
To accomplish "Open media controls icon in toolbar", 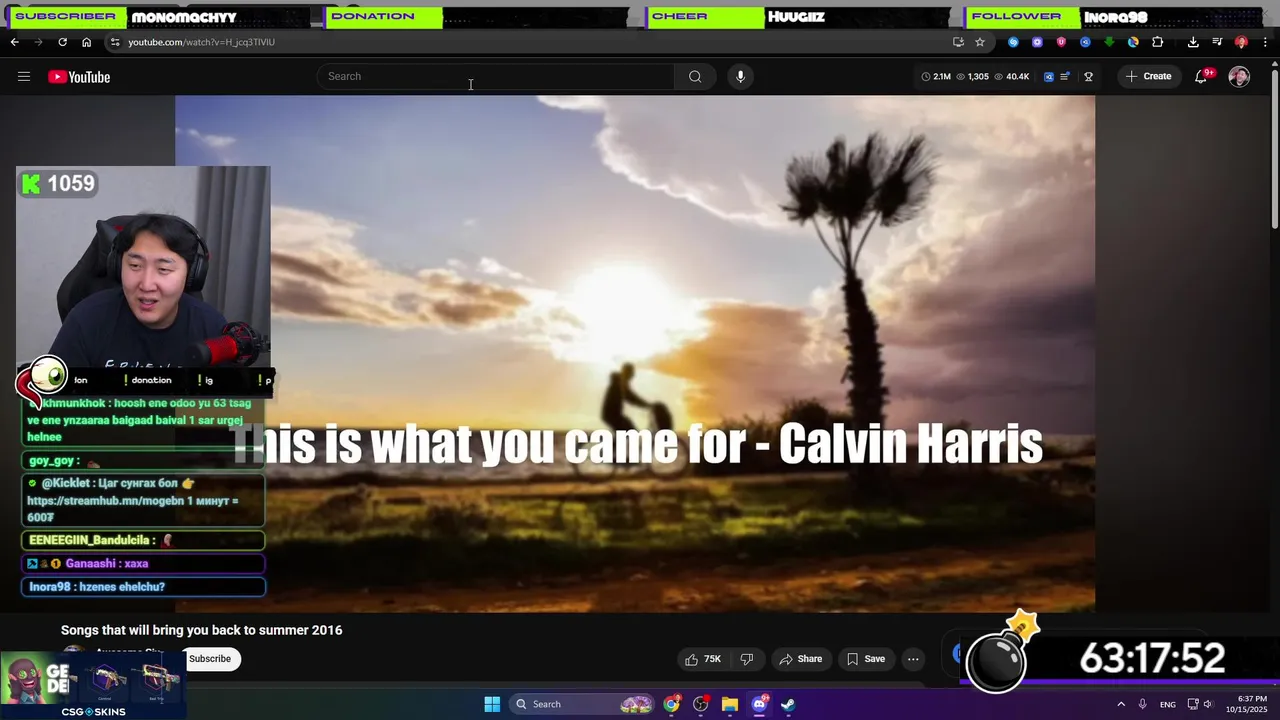I will (x=1217, y=42).
